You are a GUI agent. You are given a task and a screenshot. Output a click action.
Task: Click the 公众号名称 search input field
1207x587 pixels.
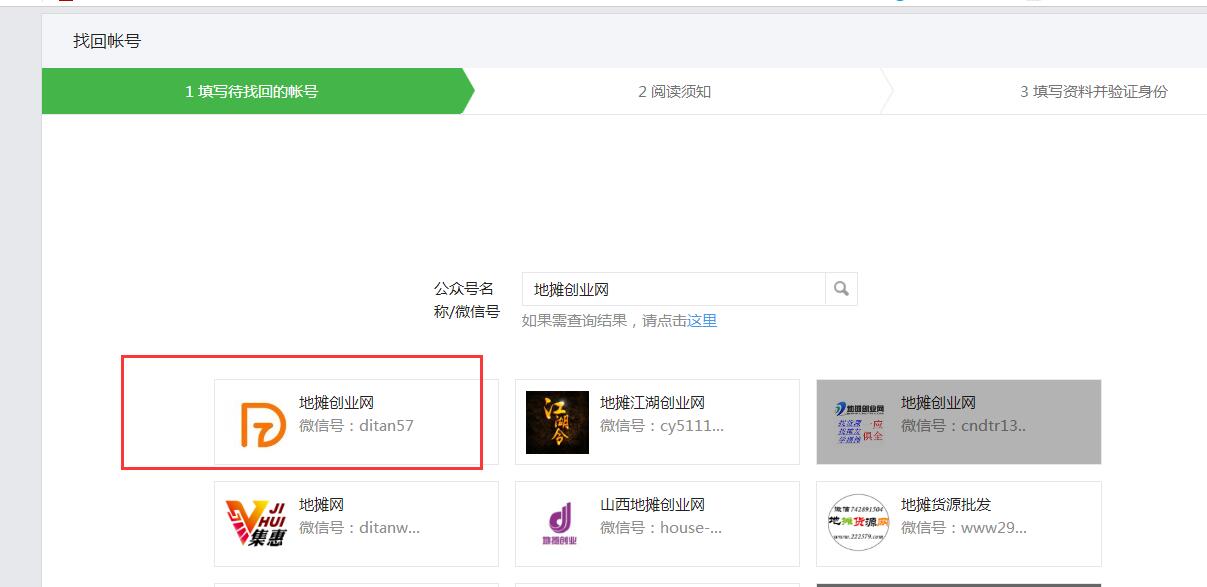click(673, 289)
